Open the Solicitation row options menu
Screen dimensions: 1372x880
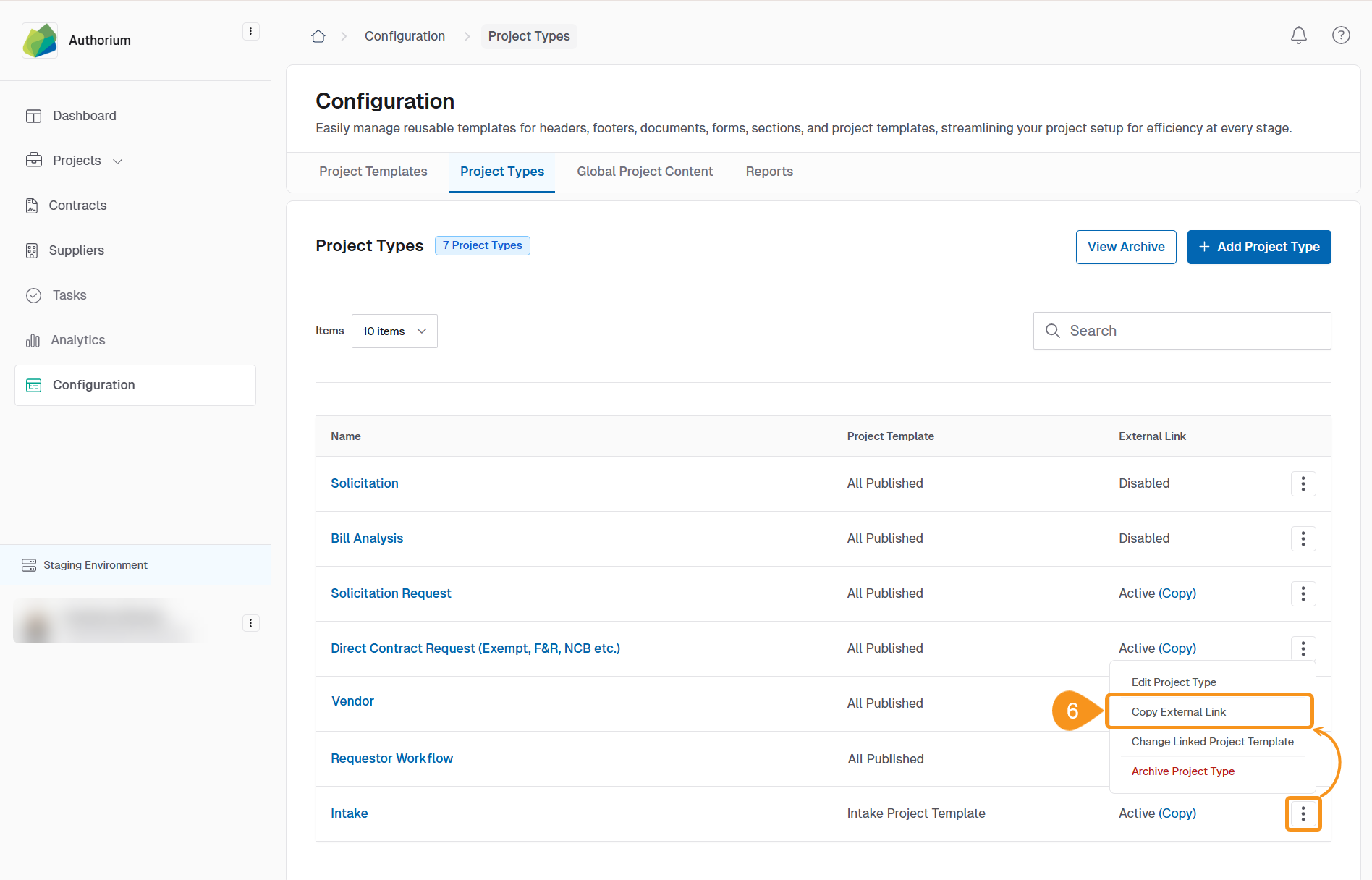coord(1303,483)
